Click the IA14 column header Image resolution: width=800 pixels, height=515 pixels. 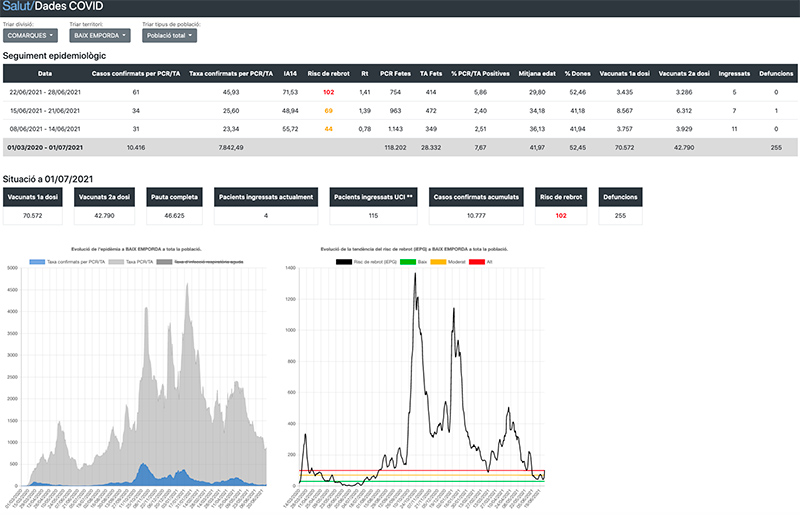tap(290, 73)
